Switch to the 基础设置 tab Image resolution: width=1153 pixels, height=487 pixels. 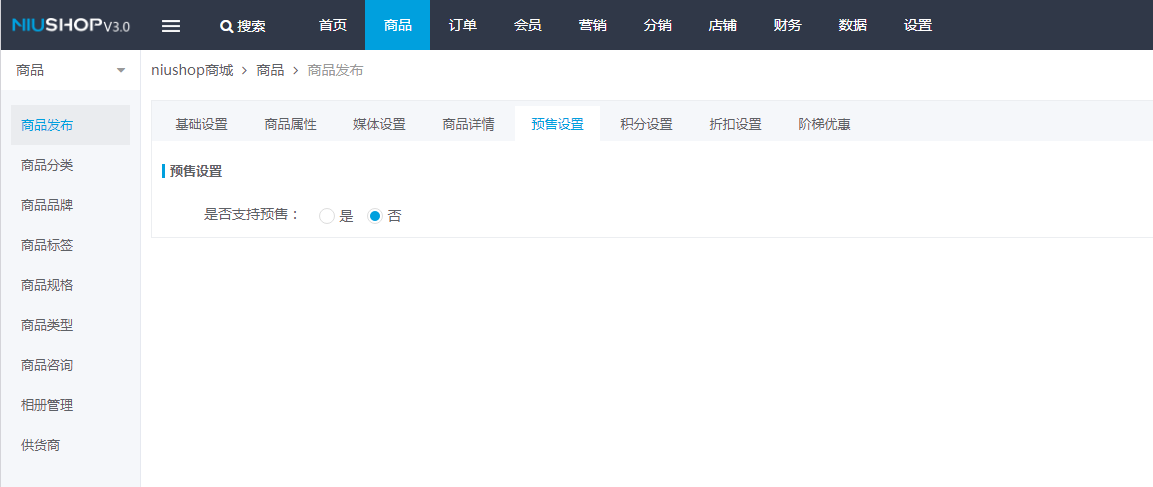(x=201, y=124)
